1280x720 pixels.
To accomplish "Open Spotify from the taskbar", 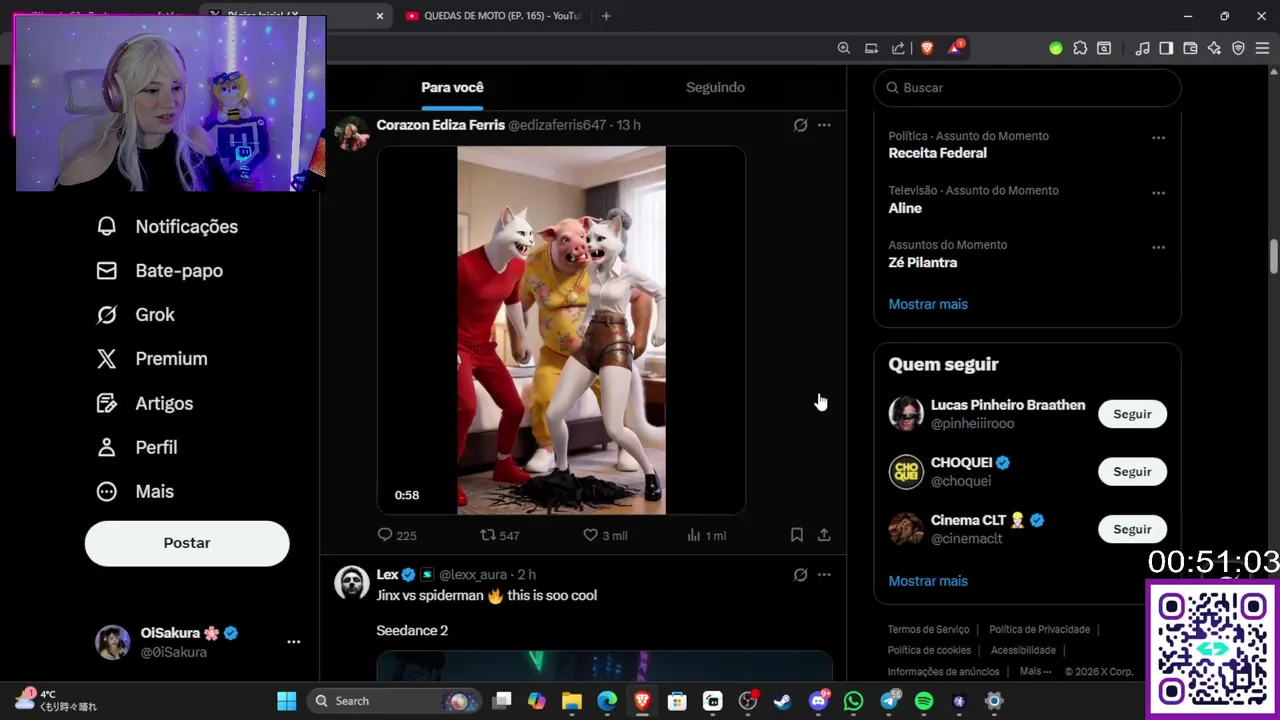I will 924,701.
